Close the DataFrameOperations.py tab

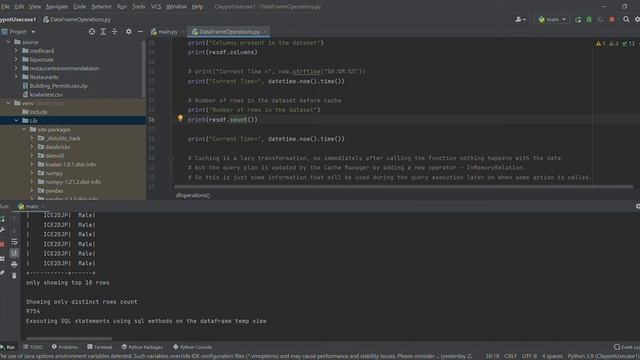click(265, 32)
